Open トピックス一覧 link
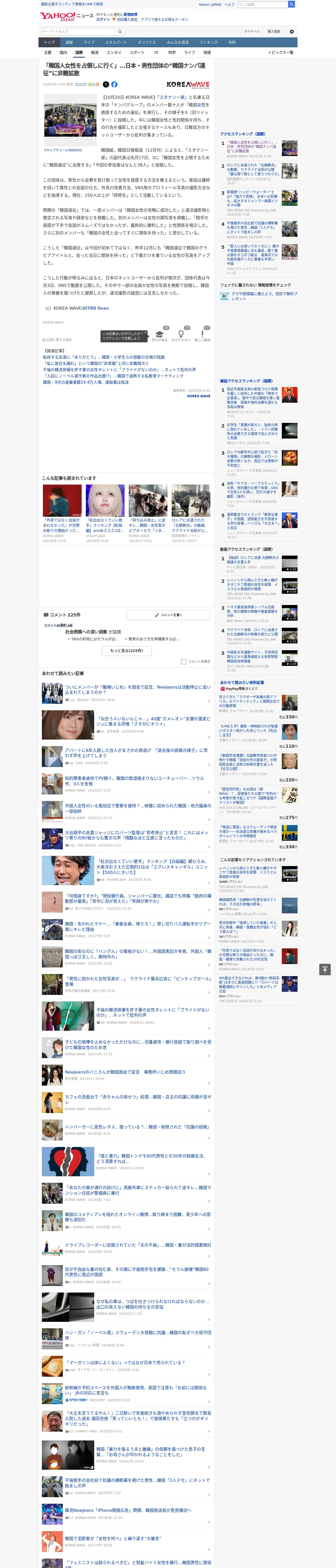Viewport: 336px width, 1568px height. click(x=281, y=52)
